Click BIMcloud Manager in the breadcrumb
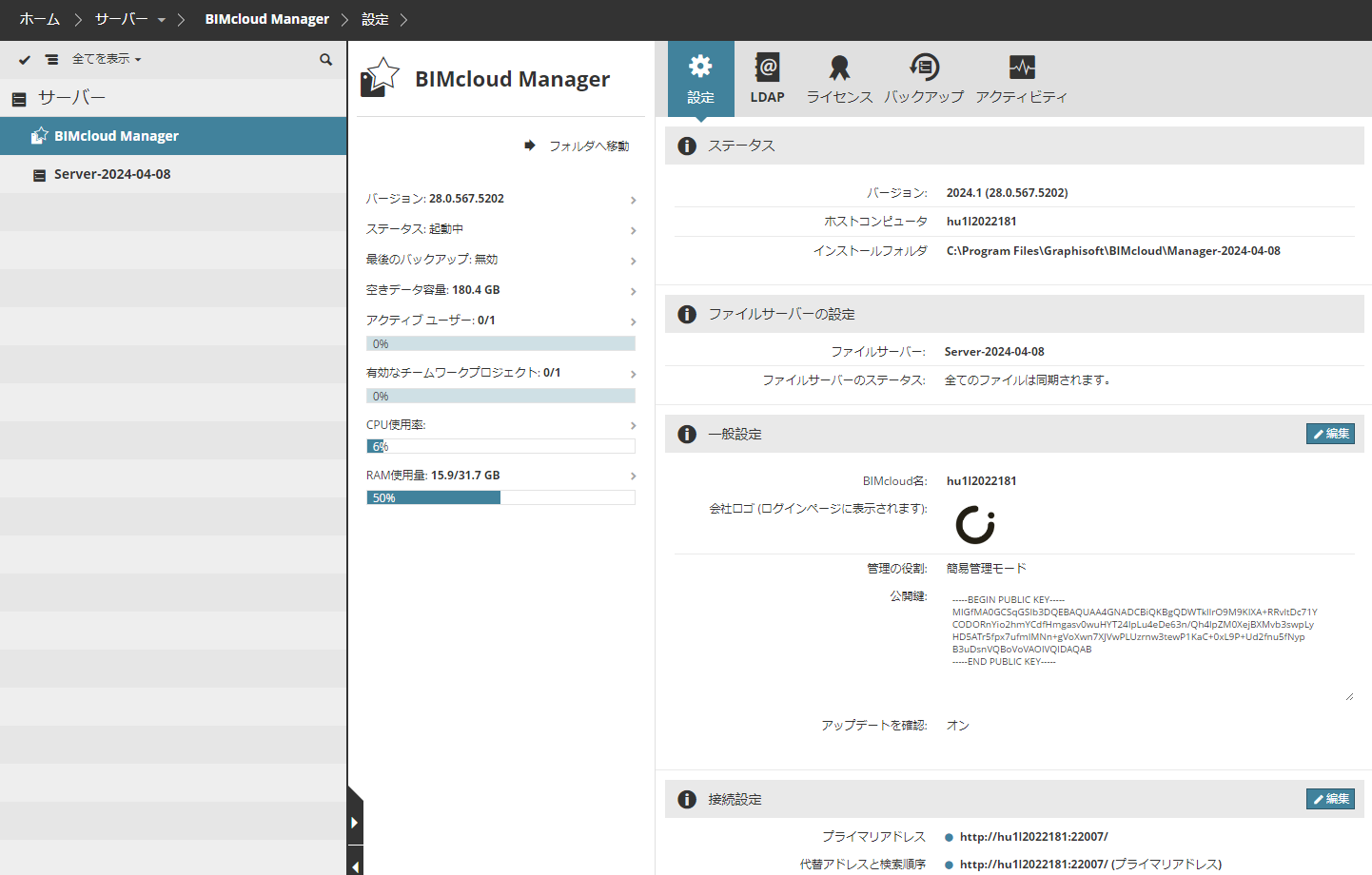 click(x=267, y=19)
